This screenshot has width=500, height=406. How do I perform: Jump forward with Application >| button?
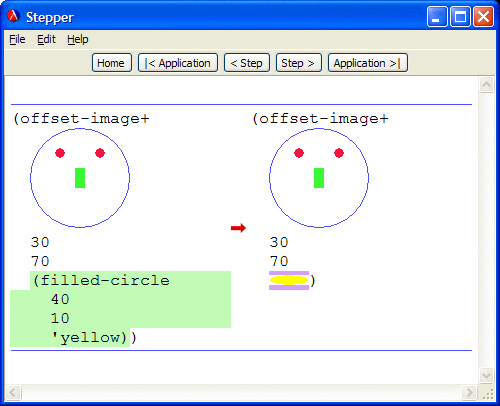[368, 63]
